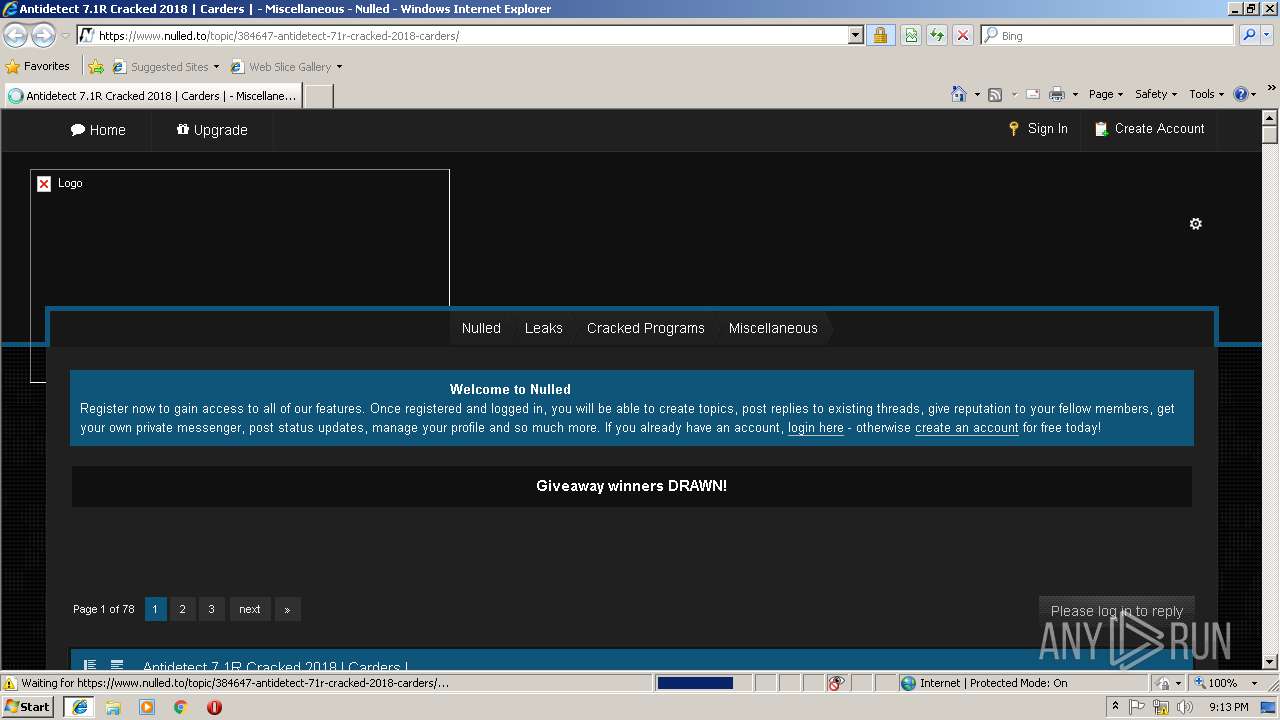Launch Internet Explorer from taskbar
Viewport: 1280px width, 720px height.
coord(79,707)
